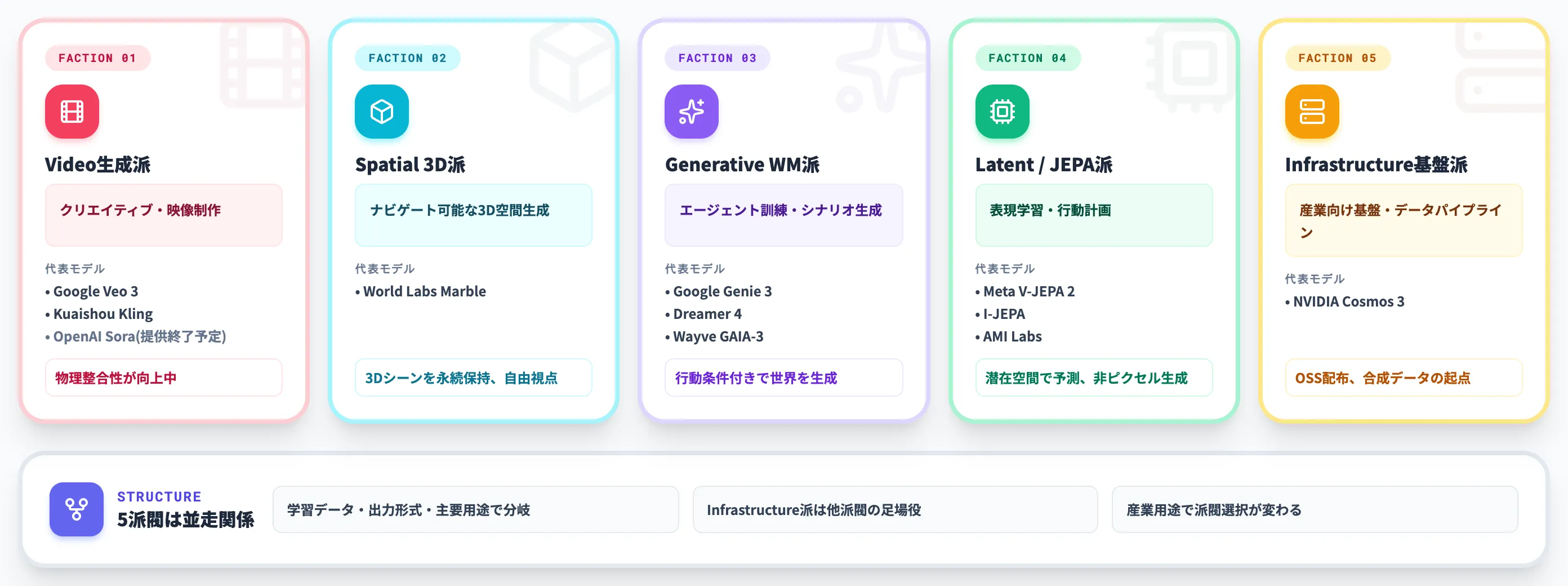Click the World Labs Marble item
The image size is (1568, 586).
(421, 291)
